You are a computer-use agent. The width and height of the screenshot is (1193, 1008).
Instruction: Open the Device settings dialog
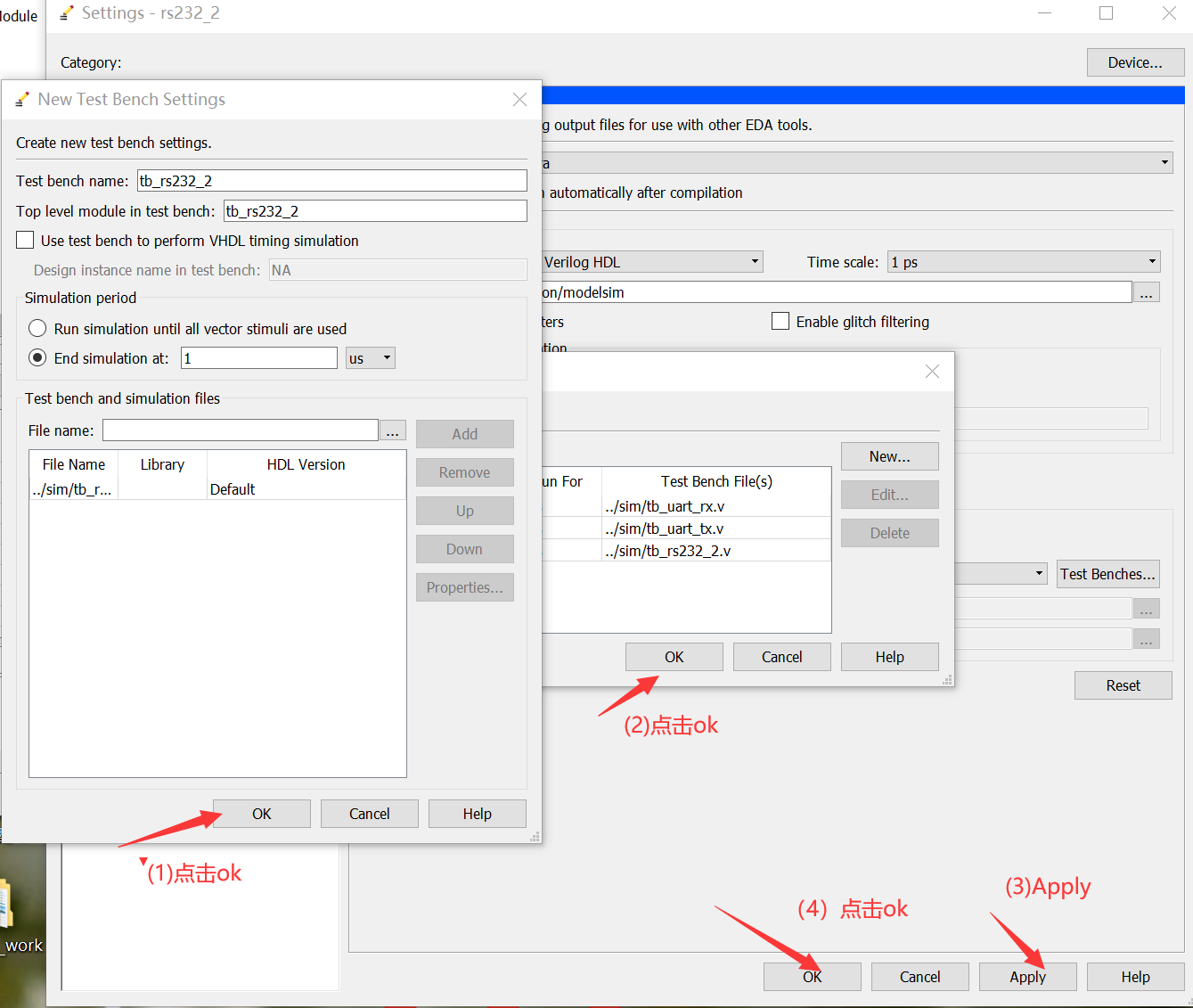coord(1135,61)
